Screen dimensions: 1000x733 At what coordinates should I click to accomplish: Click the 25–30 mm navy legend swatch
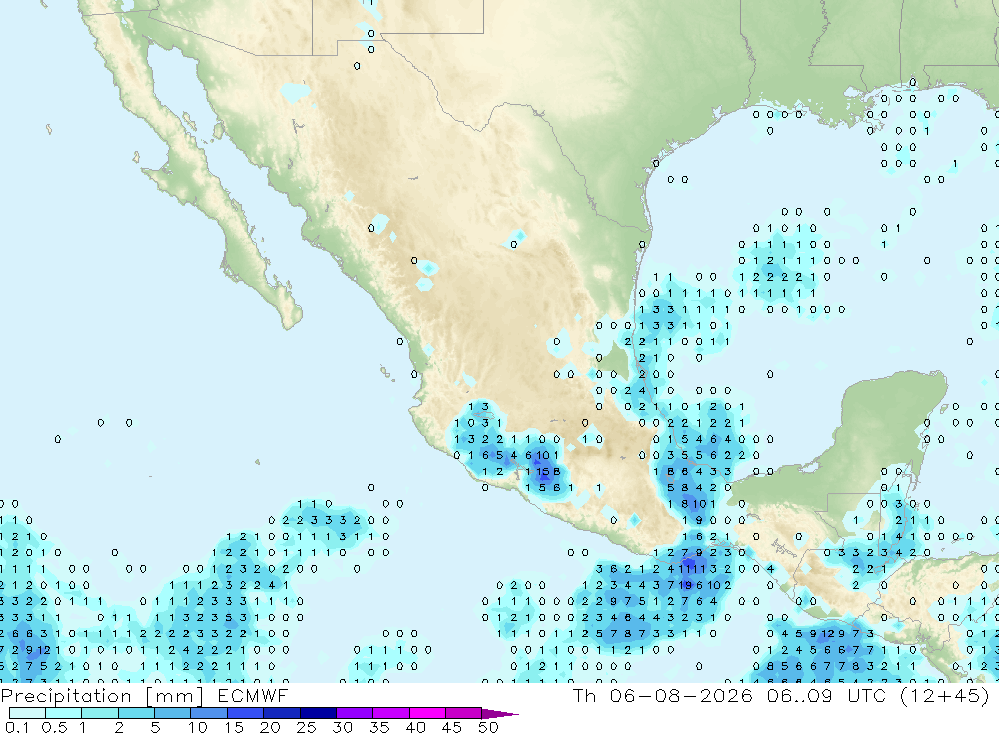click(x=318, y=713)
